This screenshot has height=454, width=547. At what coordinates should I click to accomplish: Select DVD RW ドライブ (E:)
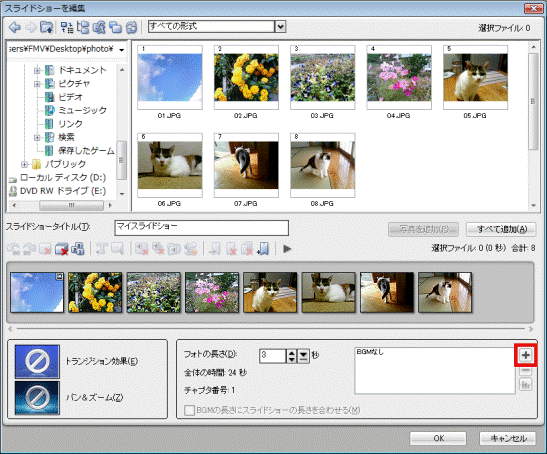tap(63, 191)
